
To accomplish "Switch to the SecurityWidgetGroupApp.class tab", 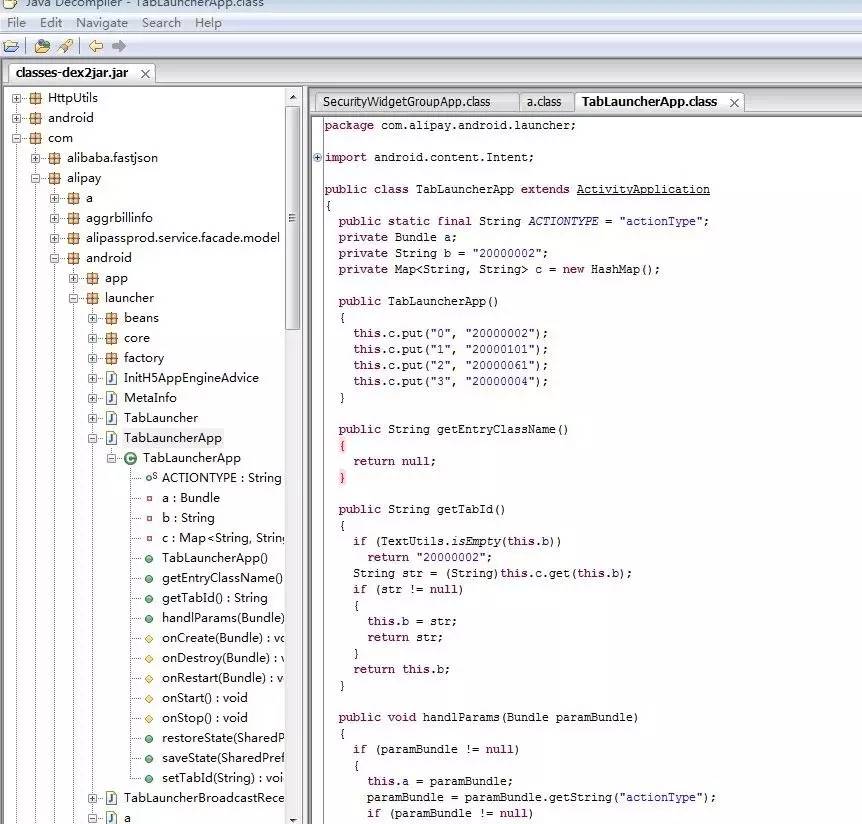I will pos(406,102).
